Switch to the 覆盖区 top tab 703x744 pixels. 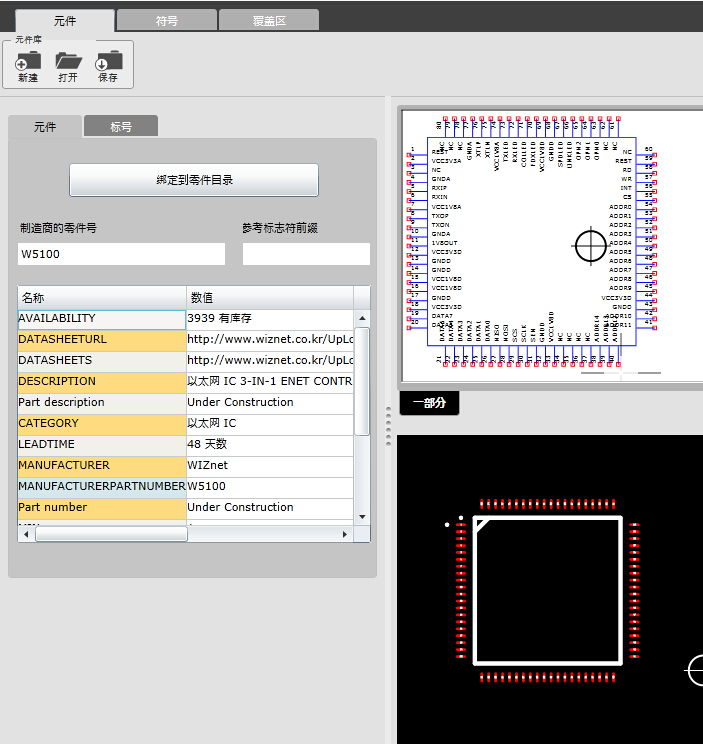click(269, 20)
